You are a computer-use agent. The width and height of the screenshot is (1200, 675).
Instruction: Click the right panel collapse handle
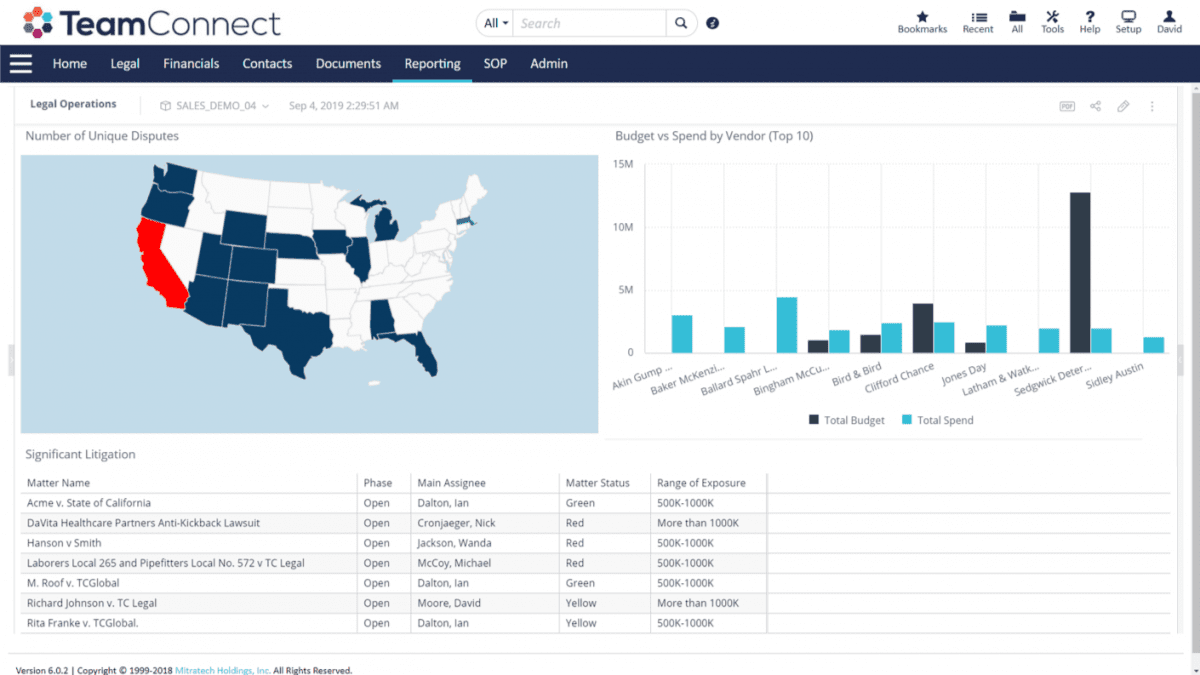pos(1181,360)
